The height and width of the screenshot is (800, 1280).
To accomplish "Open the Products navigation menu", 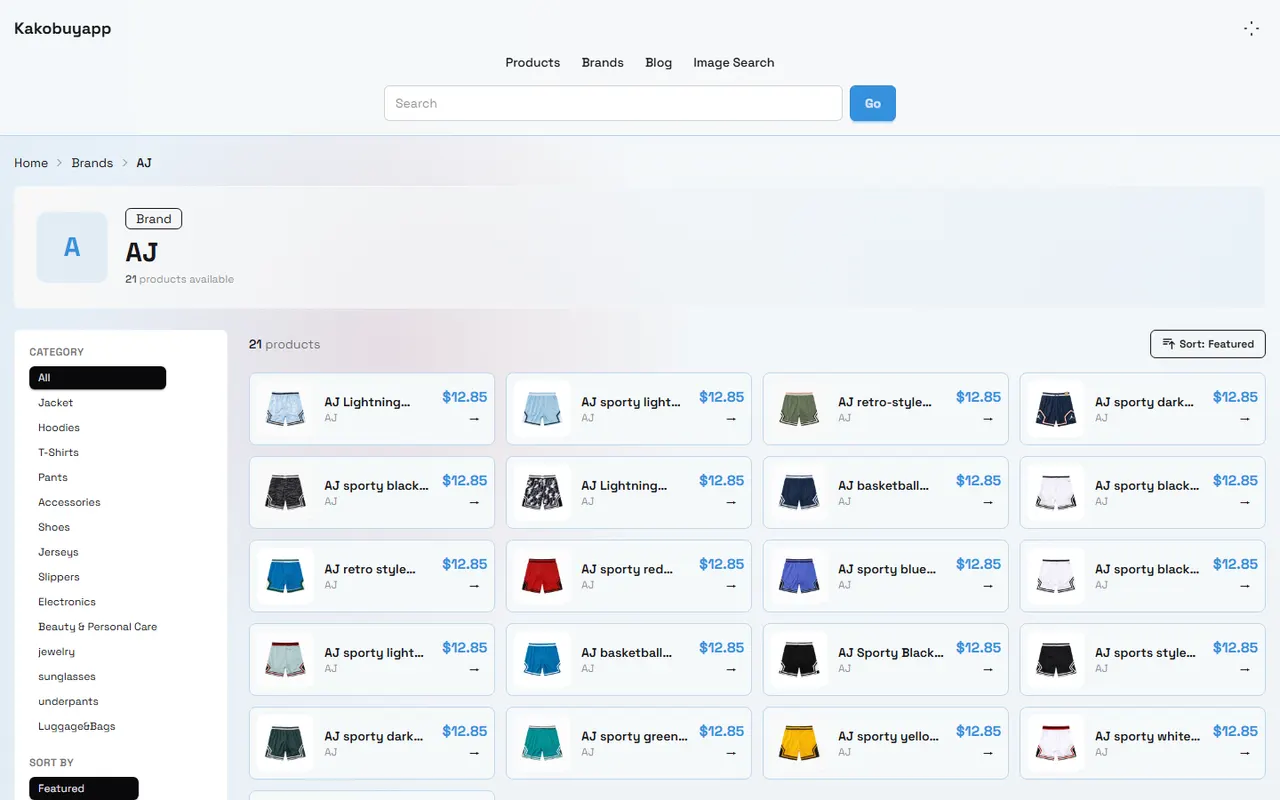I will [x=533, y=62].
